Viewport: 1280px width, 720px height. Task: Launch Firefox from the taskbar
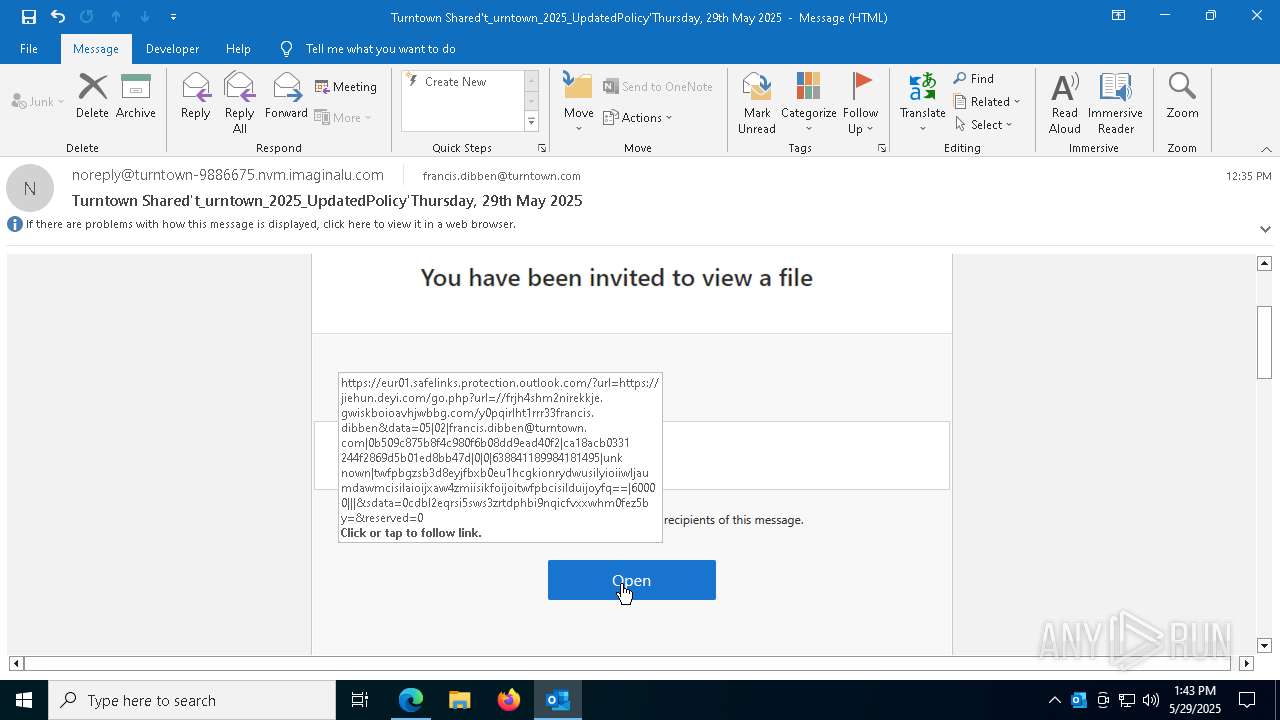click(x=509, y=700)
